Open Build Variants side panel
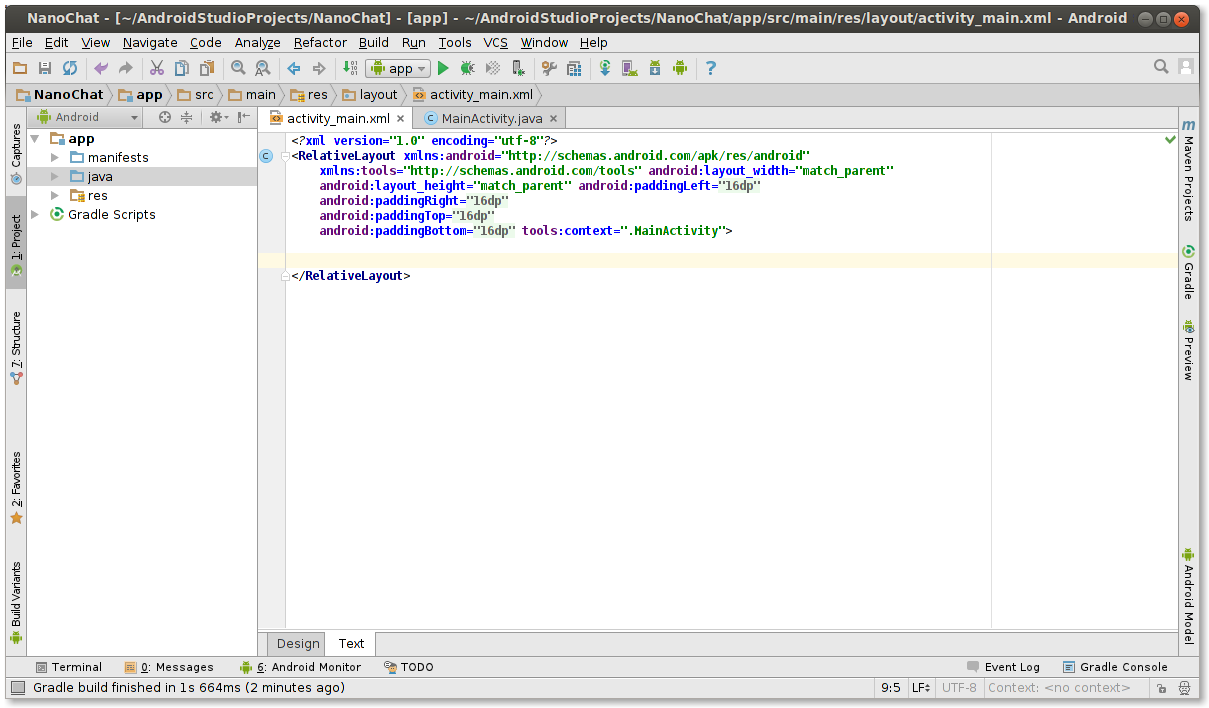 (16, 602)
